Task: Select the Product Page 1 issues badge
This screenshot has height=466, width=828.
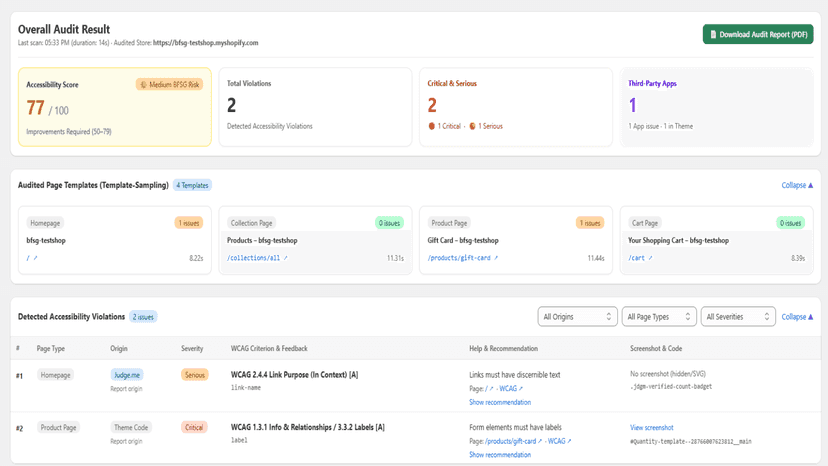Action: pyautogui.click(x=590, y=223)
